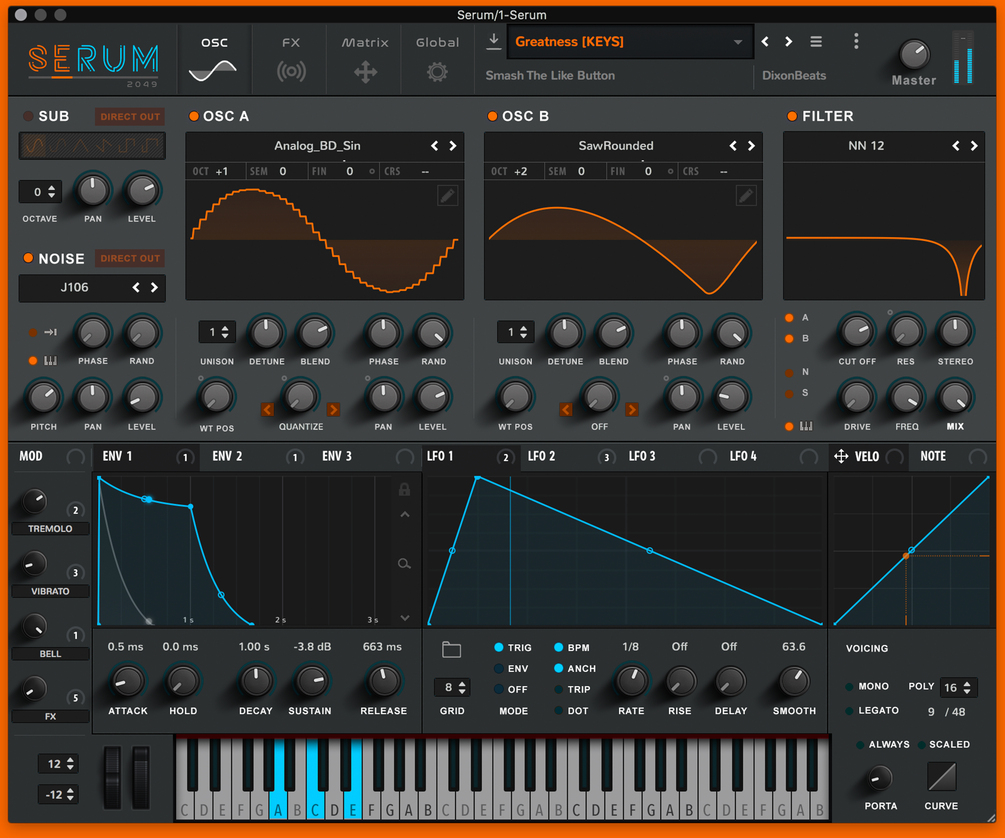
Task: Click the LFO GRID stepper
Action: 453,688
